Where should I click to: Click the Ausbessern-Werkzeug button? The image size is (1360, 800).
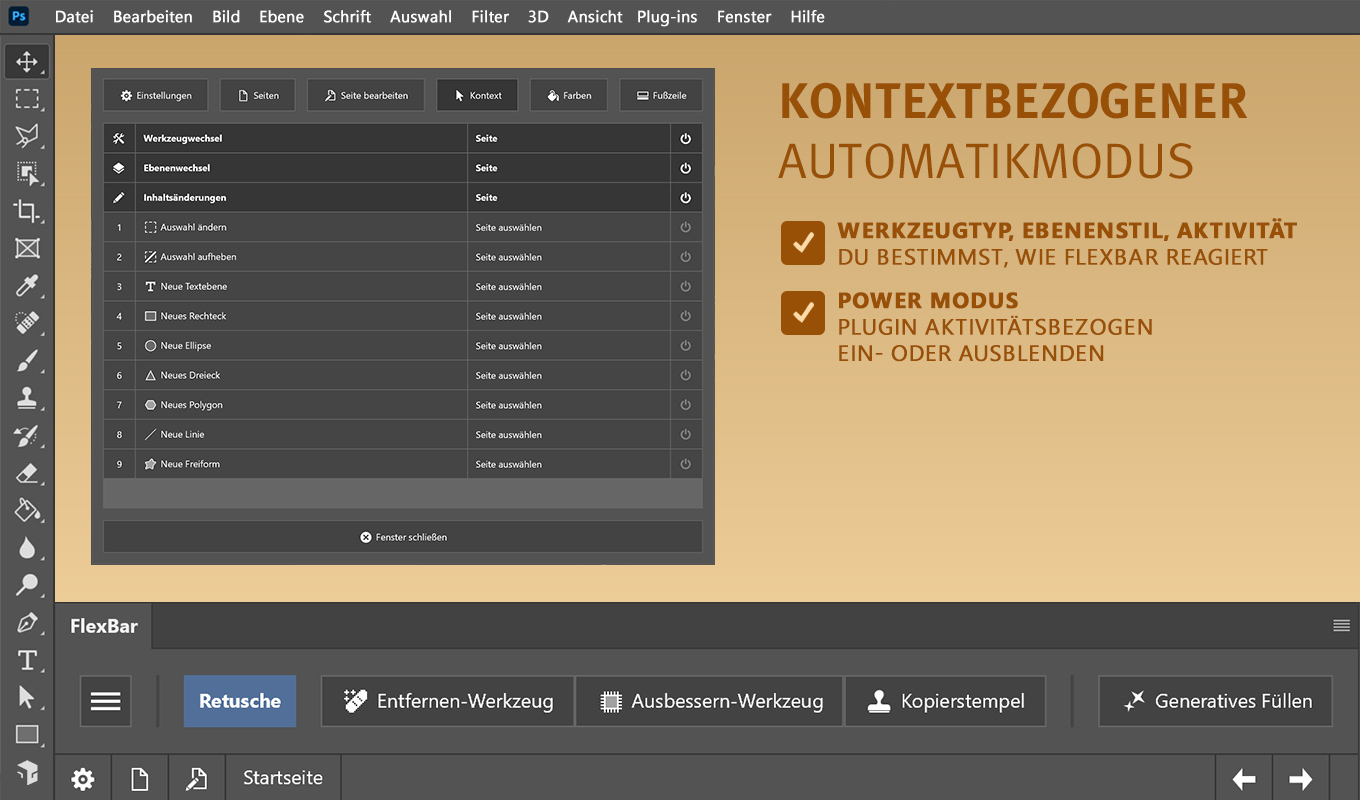click(710, 701)
